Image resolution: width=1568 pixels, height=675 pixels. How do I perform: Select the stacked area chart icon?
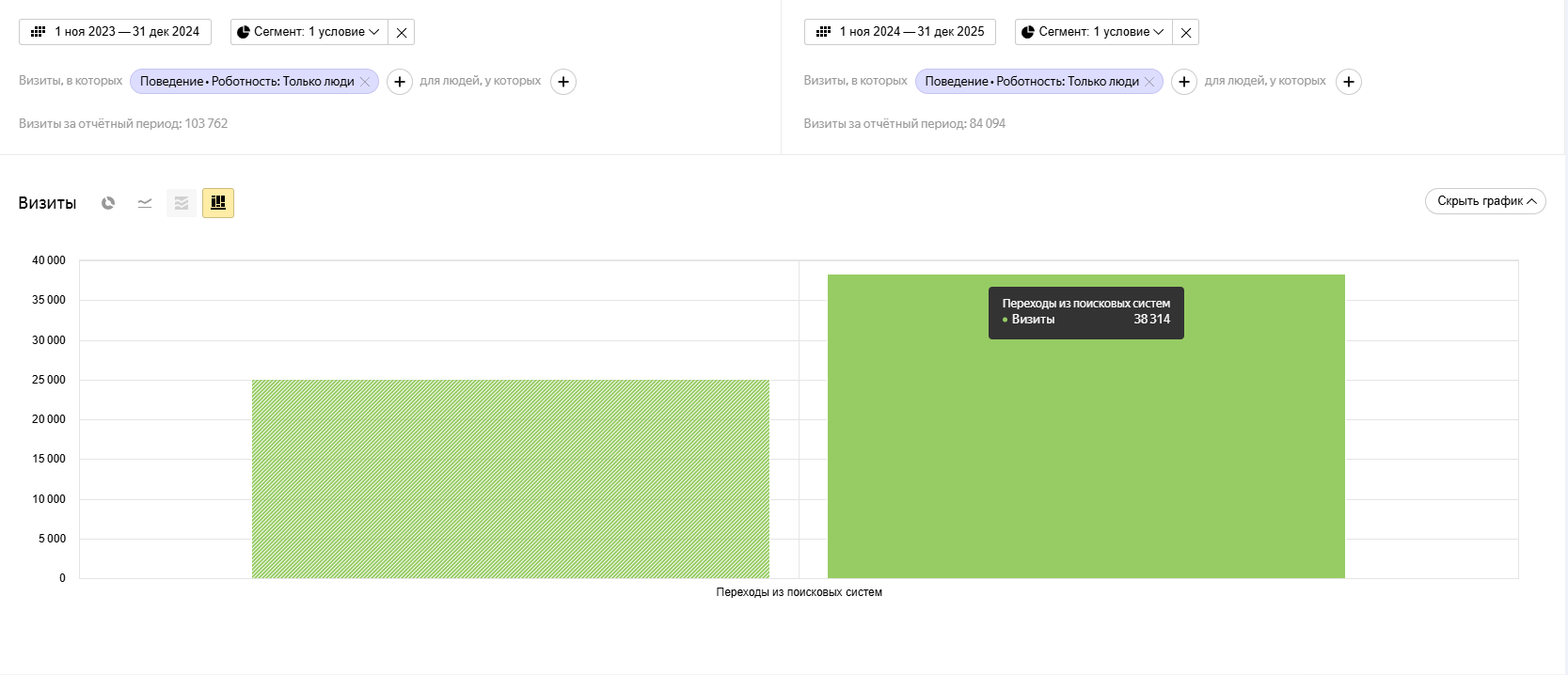[x=182, y=203]
